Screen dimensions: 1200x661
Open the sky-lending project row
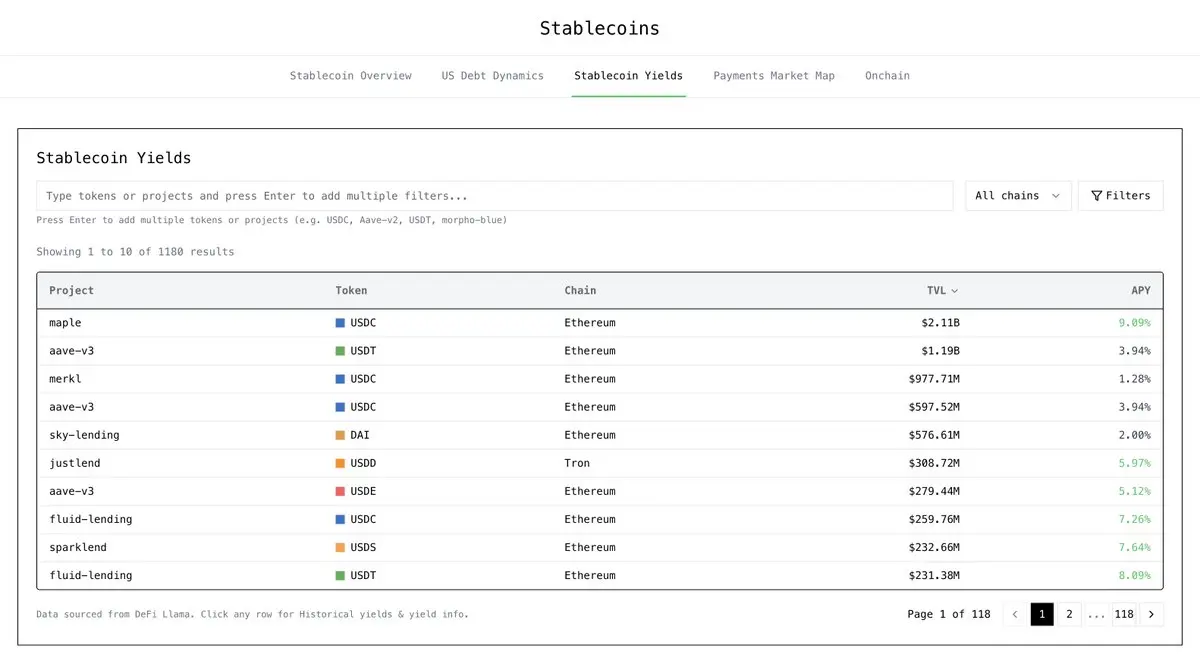click(x=600, y=435)
